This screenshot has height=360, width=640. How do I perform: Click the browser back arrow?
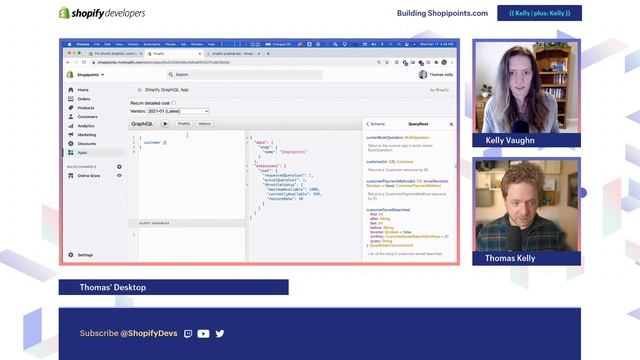[68, 62]
